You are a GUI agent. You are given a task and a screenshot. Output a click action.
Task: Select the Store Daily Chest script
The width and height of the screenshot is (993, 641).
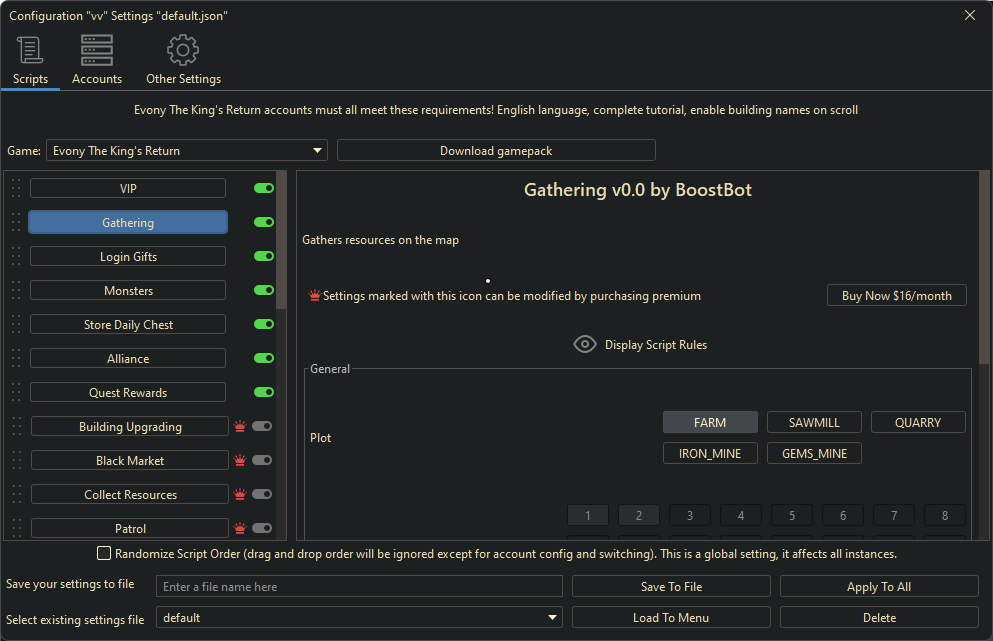[128, 324]
